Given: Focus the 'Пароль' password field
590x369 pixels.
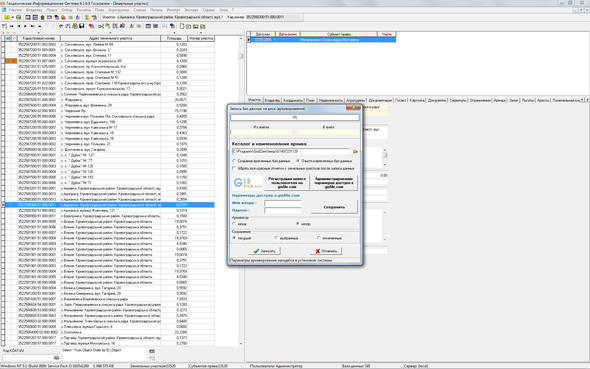Looking at the screenshot, I should pyautogui.click(x=283, y=210).
